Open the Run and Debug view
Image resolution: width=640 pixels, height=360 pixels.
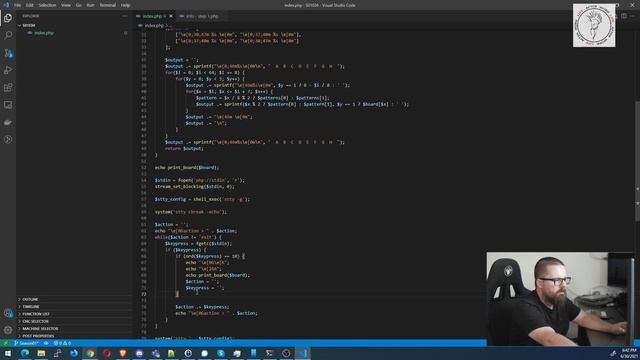coord(8,70)
